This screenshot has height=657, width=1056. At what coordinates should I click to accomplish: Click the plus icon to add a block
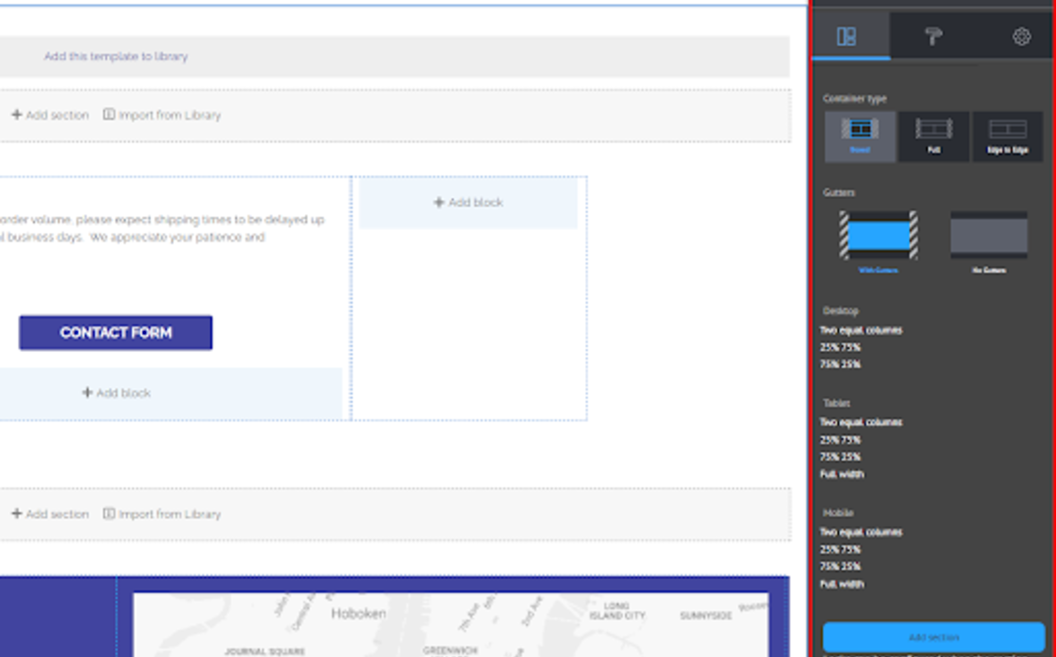tap(438, 202)
